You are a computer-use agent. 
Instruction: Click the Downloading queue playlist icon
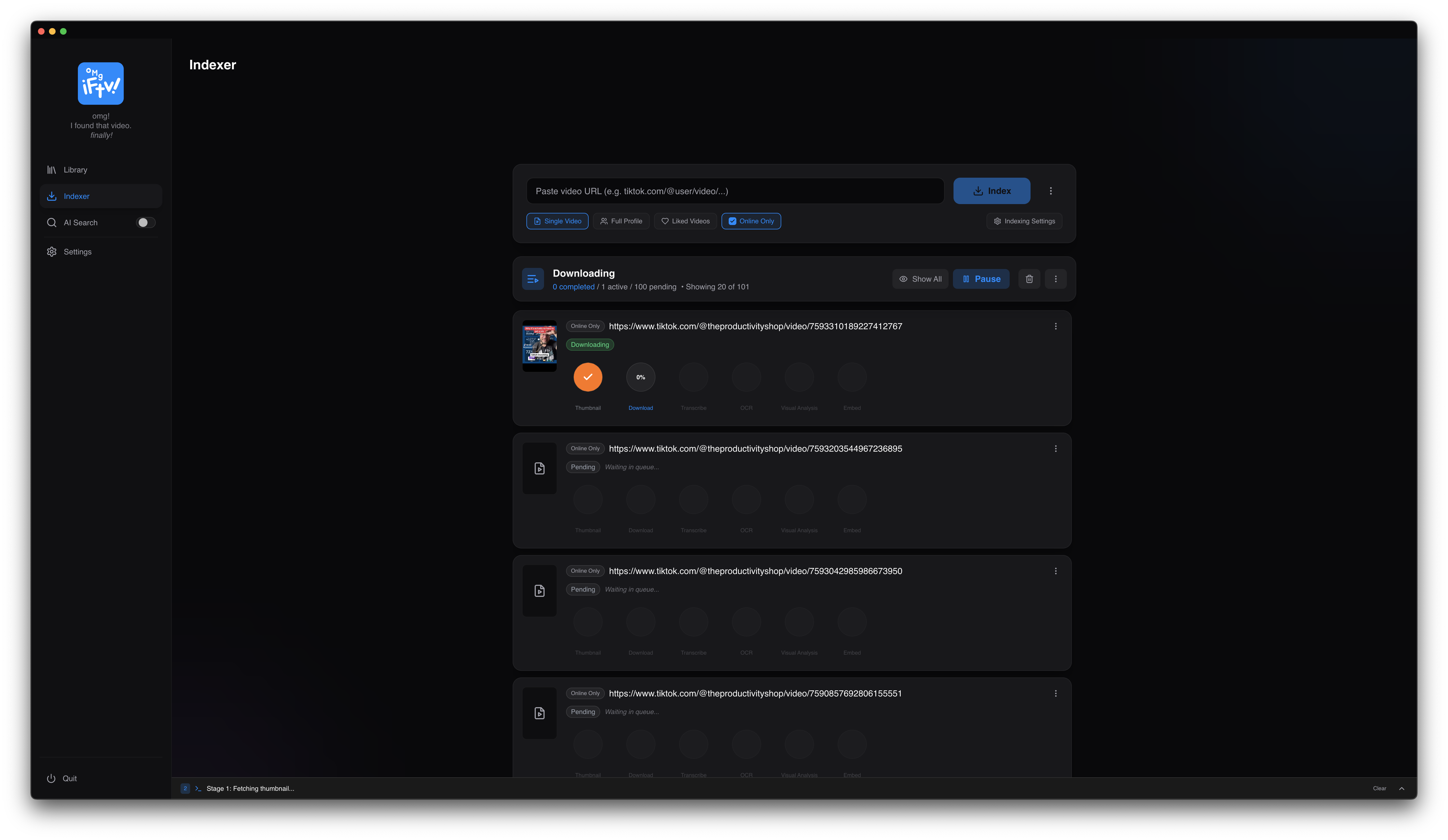pyautogui.click(x=533, y=279)
